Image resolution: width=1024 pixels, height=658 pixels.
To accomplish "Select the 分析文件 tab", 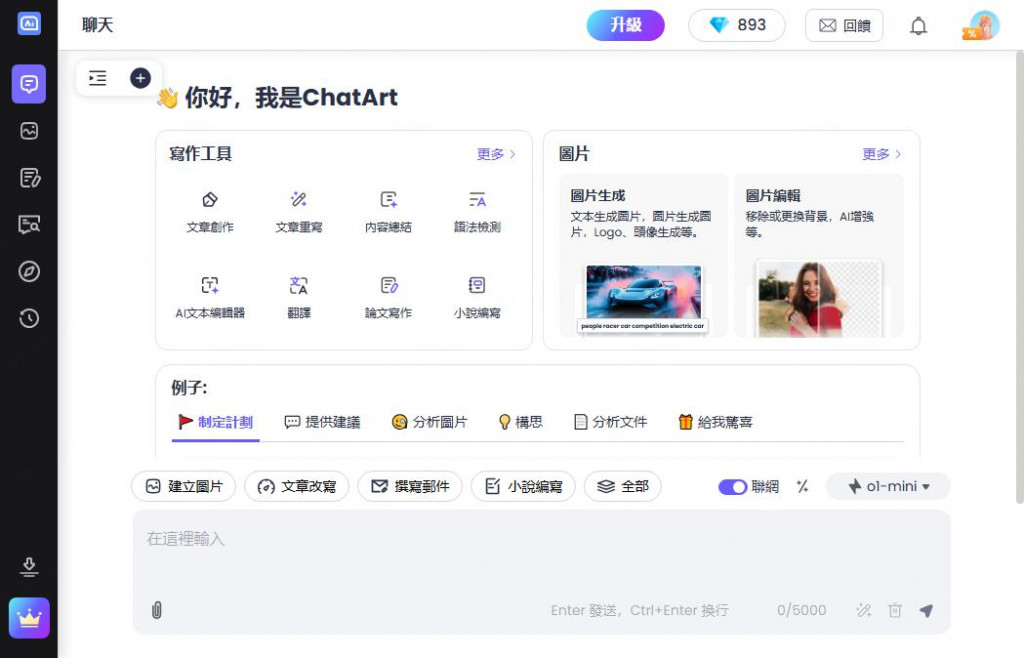I will [610, 422].
